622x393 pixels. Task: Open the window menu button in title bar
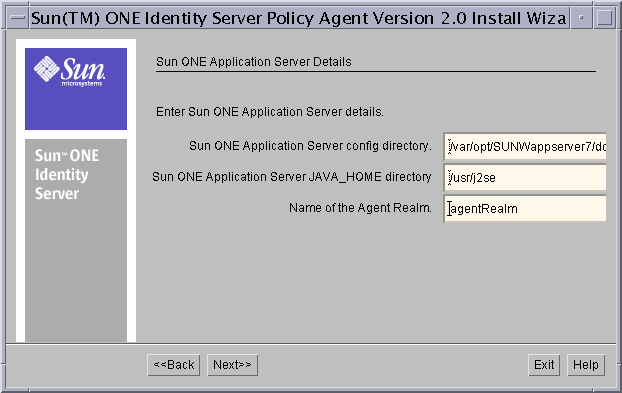tap(17, 18)
